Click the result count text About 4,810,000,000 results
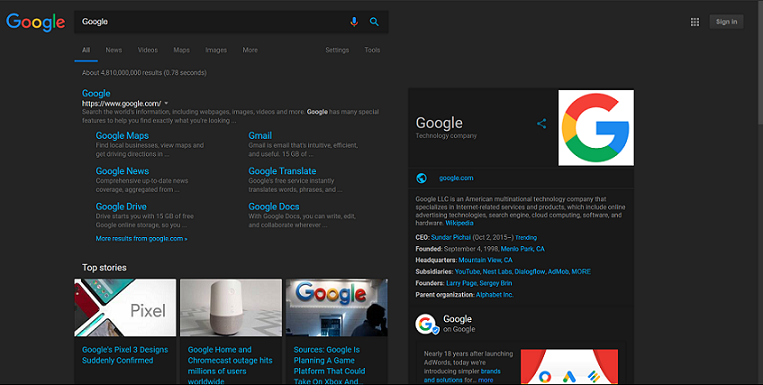The image size is (763, 385). [144, 73]
